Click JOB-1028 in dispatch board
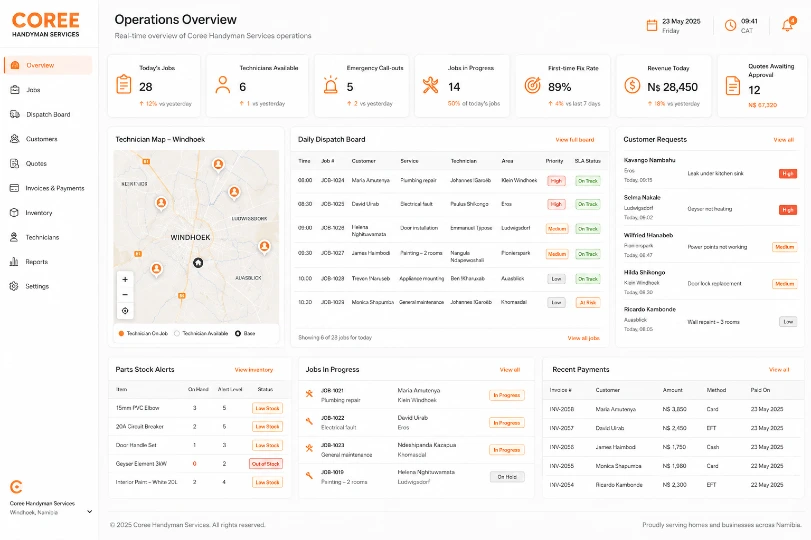The image size is (811, 540). tap(332, 279)
